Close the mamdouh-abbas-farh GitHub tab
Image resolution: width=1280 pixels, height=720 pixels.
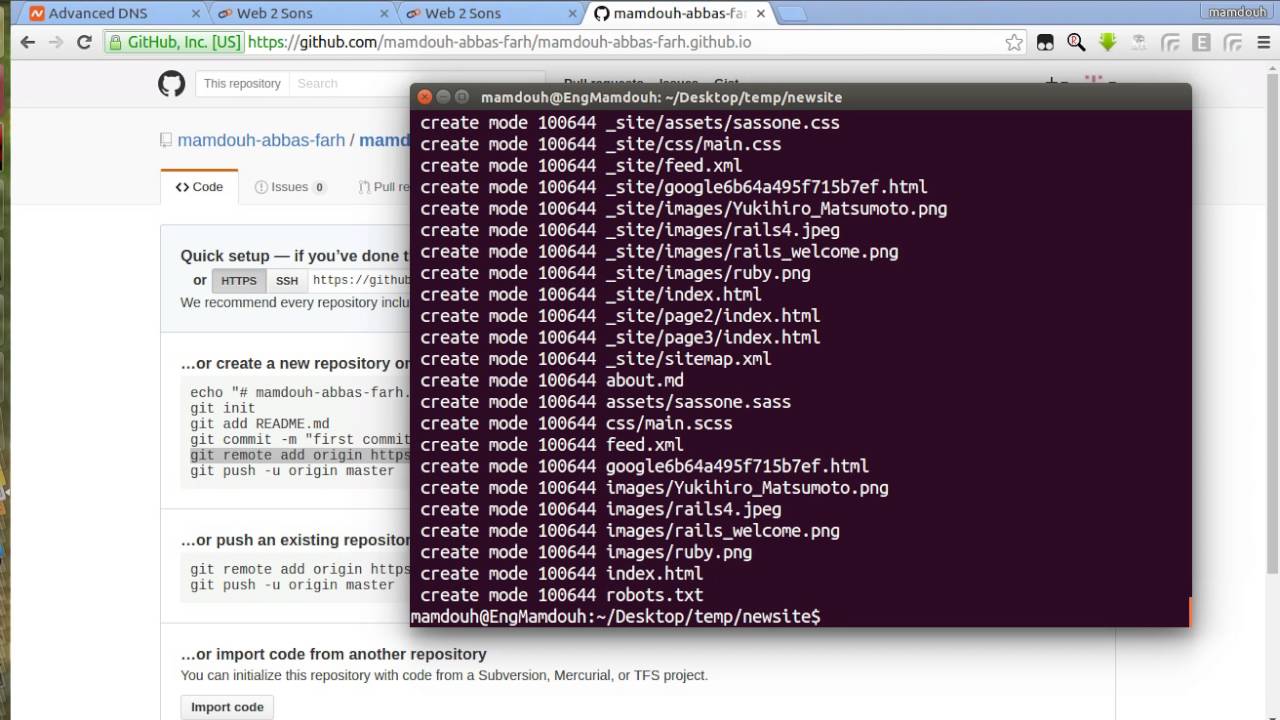pyautogui.click(x=762, y=14)
